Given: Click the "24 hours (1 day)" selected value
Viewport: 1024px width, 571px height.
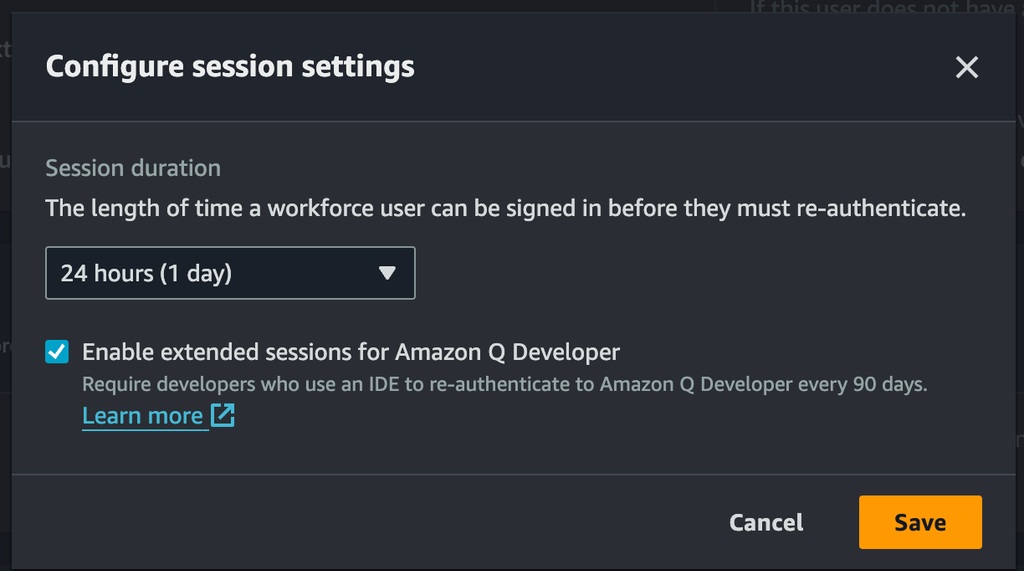Looking at the screenshot, I should tap(146, 273).
